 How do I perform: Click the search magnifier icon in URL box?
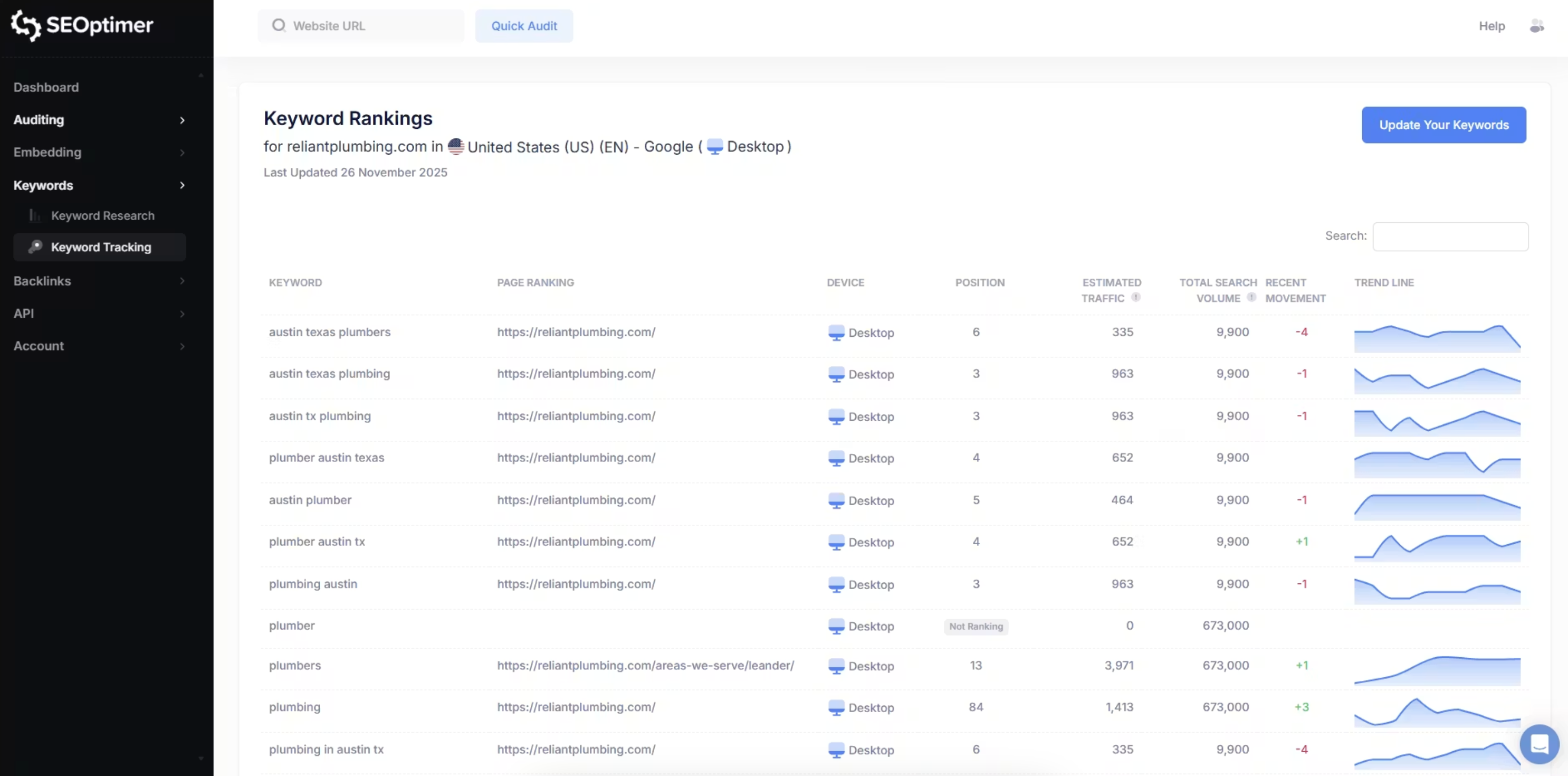[x=279, y=25]
